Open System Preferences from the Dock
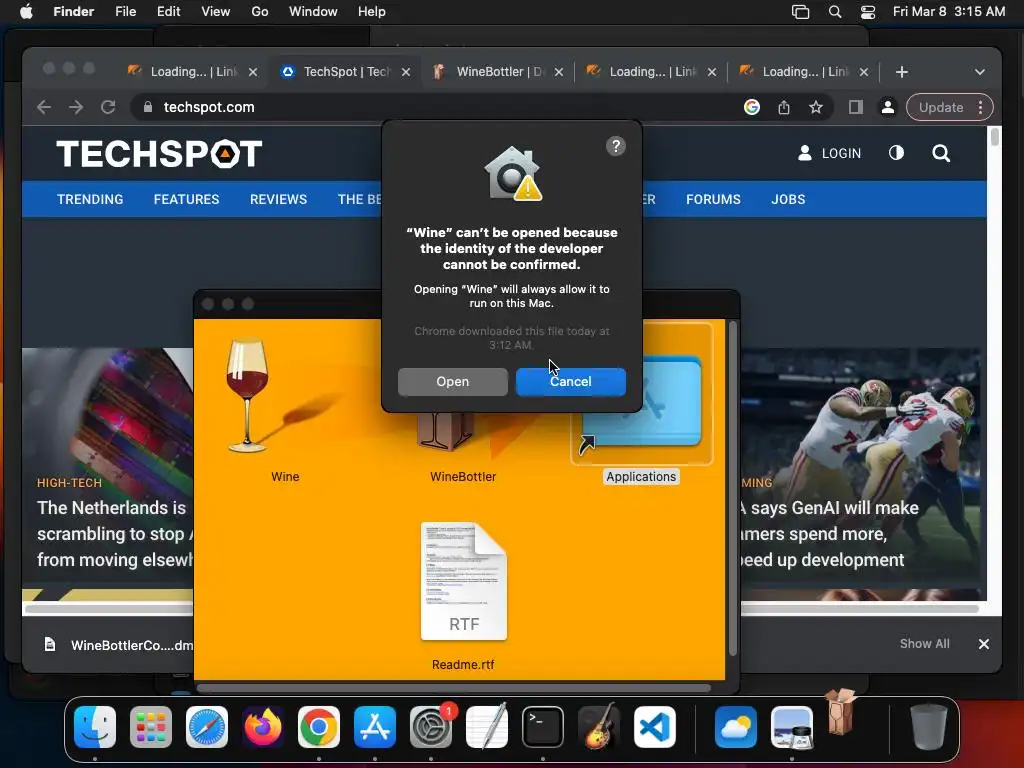1024x768 pixels. [x=431, y=727]
